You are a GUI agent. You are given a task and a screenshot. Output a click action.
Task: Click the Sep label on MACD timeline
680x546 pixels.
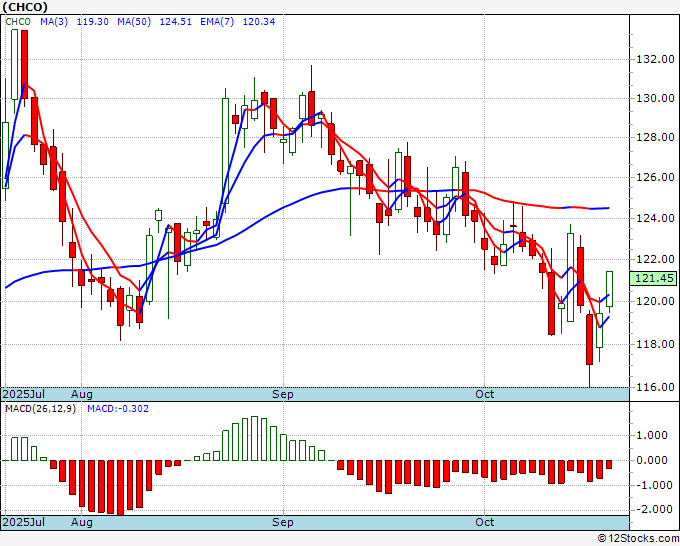(x=283, y=522)
